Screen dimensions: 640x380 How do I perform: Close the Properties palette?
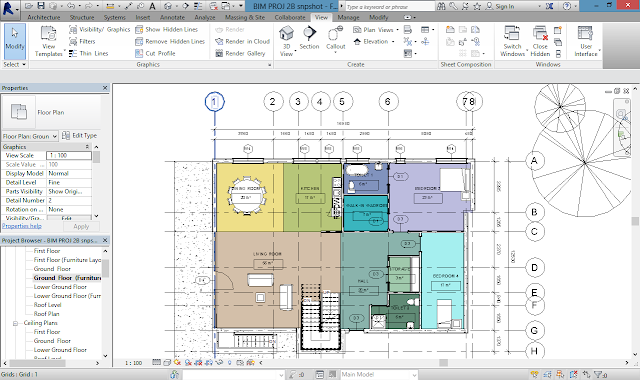105,88
